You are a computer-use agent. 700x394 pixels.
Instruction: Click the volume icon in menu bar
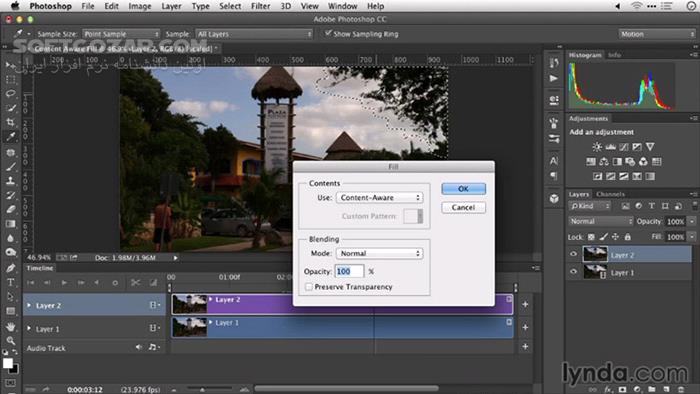[618, 6]
